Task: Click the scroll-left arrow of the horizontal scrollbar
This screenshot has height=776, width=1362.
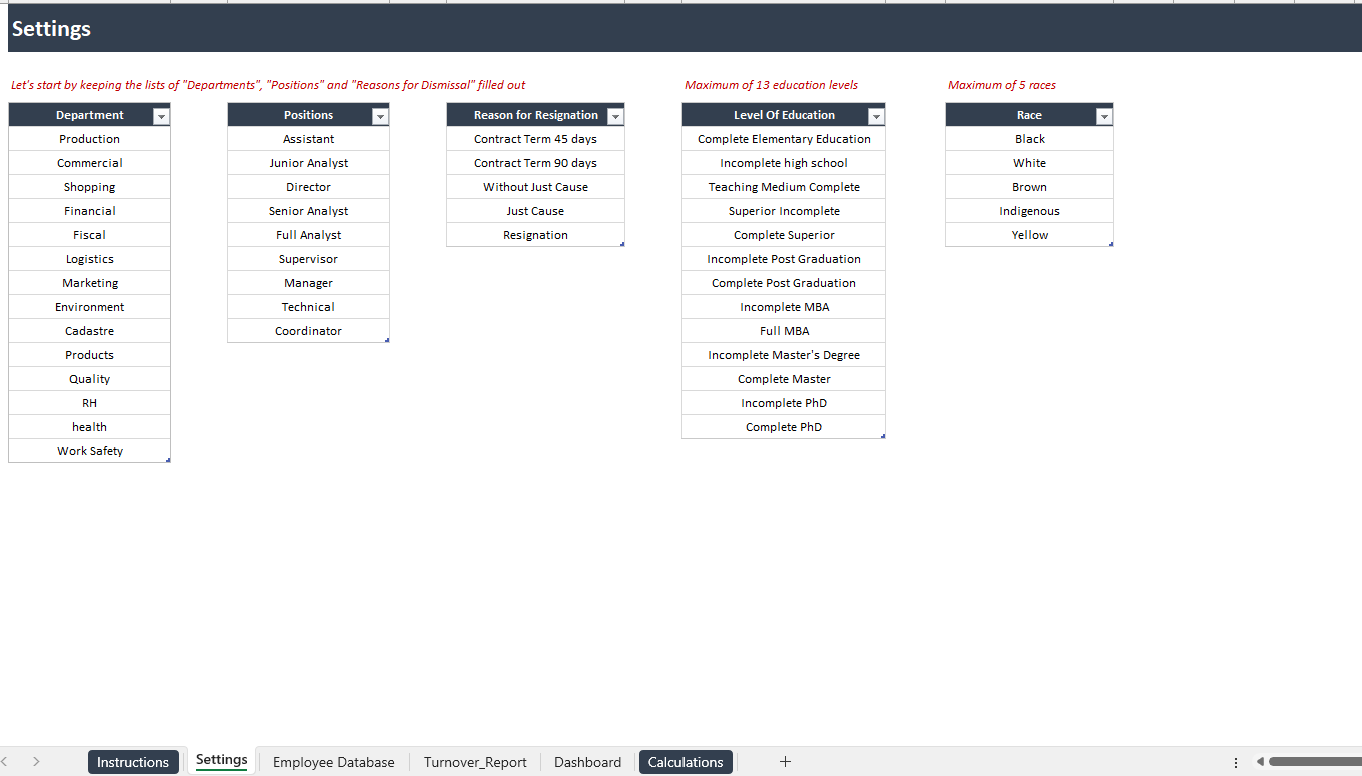Action: coord(1262,761)
